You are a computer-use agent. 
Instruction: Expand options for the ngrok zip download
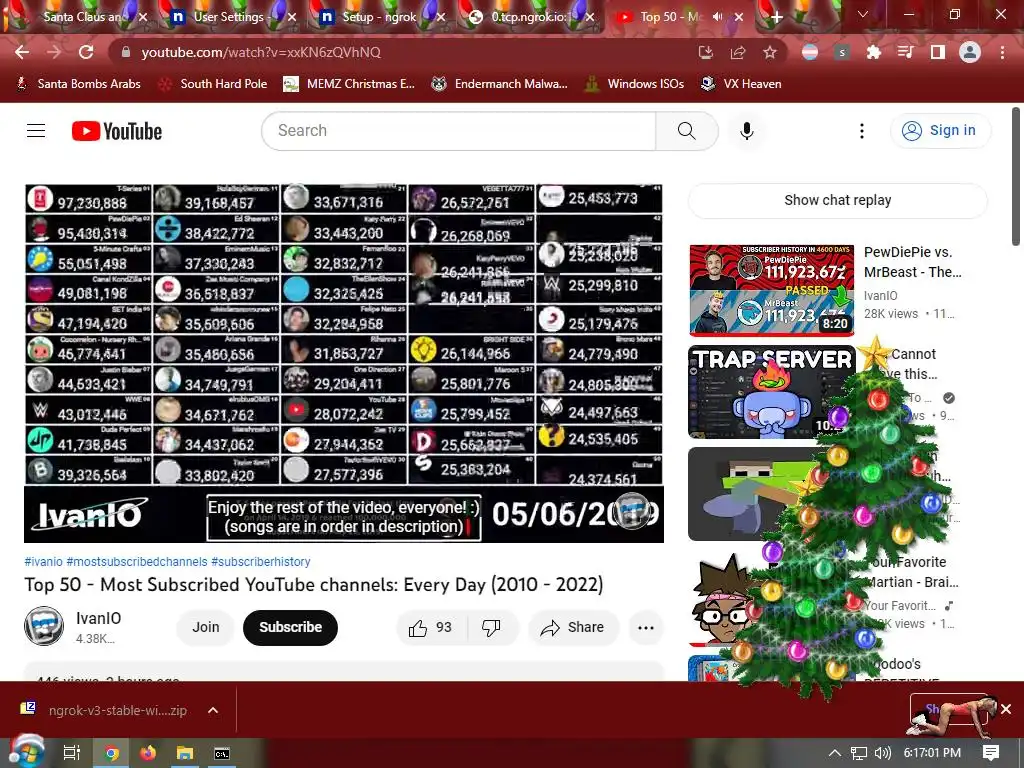click(x=213, y=711)
